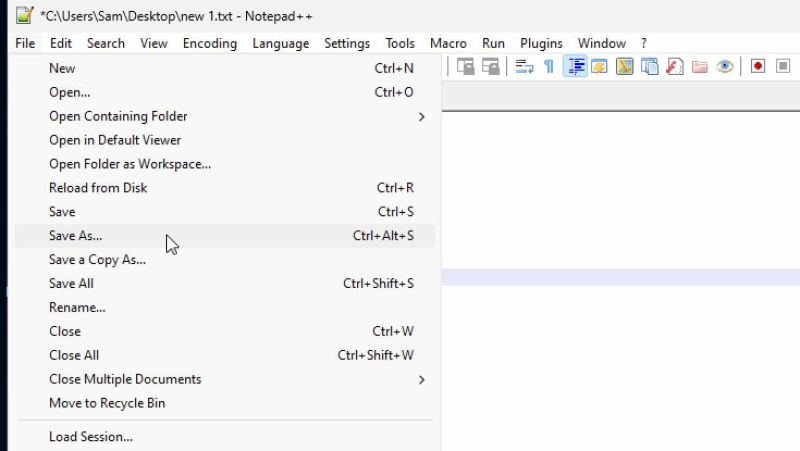
Task: Select Move to Recycle Bin
Action: pyautogui.click(x=224, y=403)
